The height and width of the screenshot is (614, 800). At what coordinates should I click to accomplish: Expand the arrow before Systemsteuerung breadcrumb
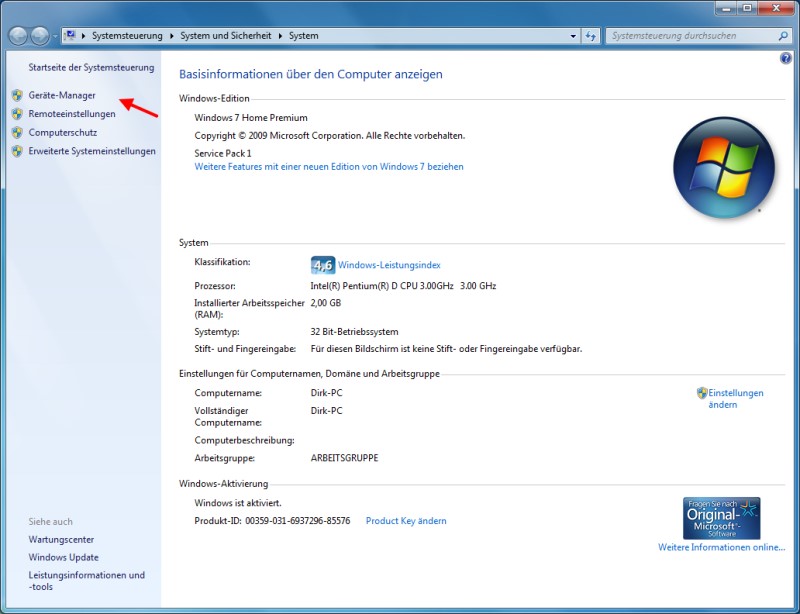[84, 36]
